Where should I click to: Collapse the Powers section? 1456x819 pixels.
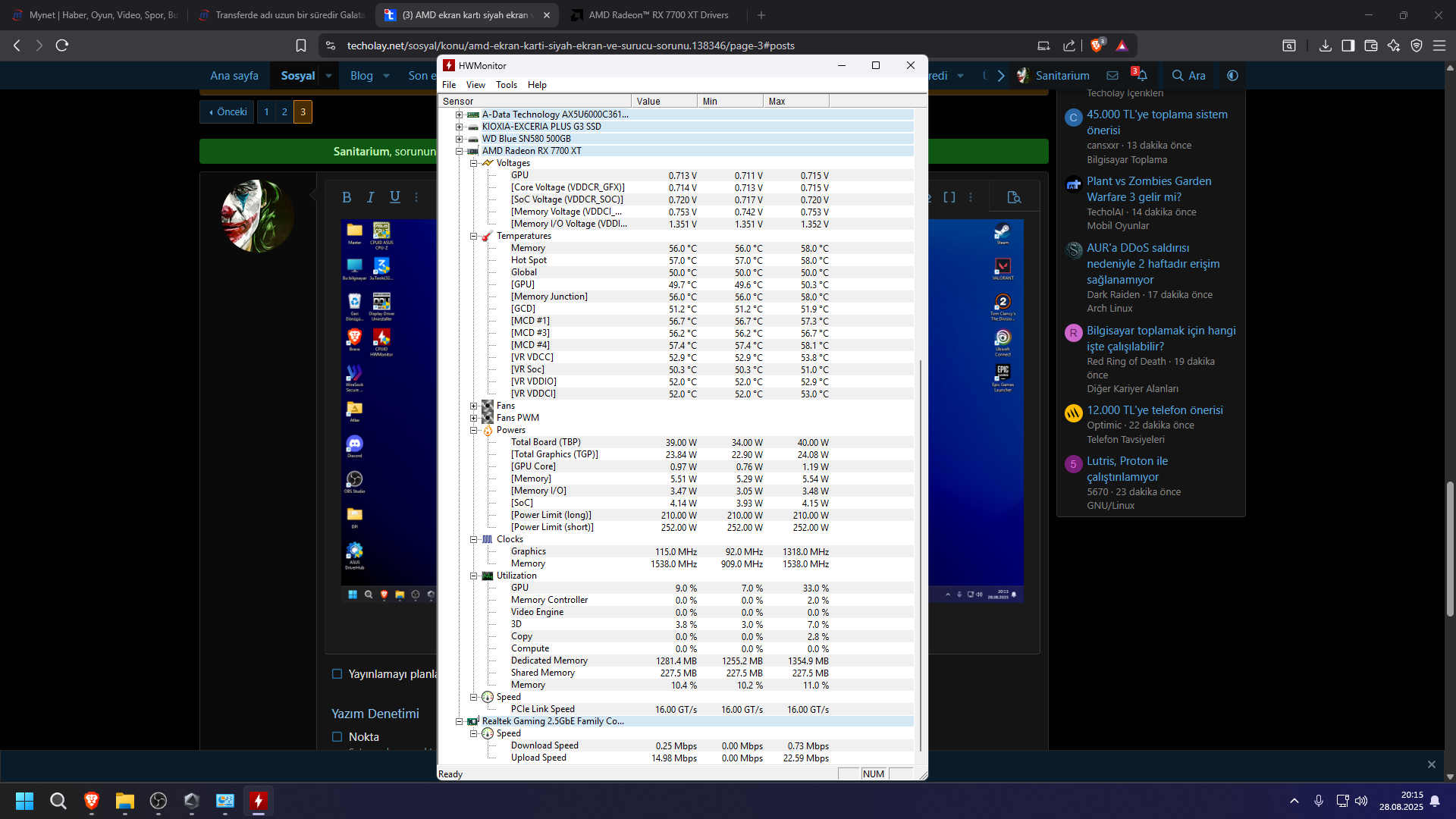click(473, 430)
